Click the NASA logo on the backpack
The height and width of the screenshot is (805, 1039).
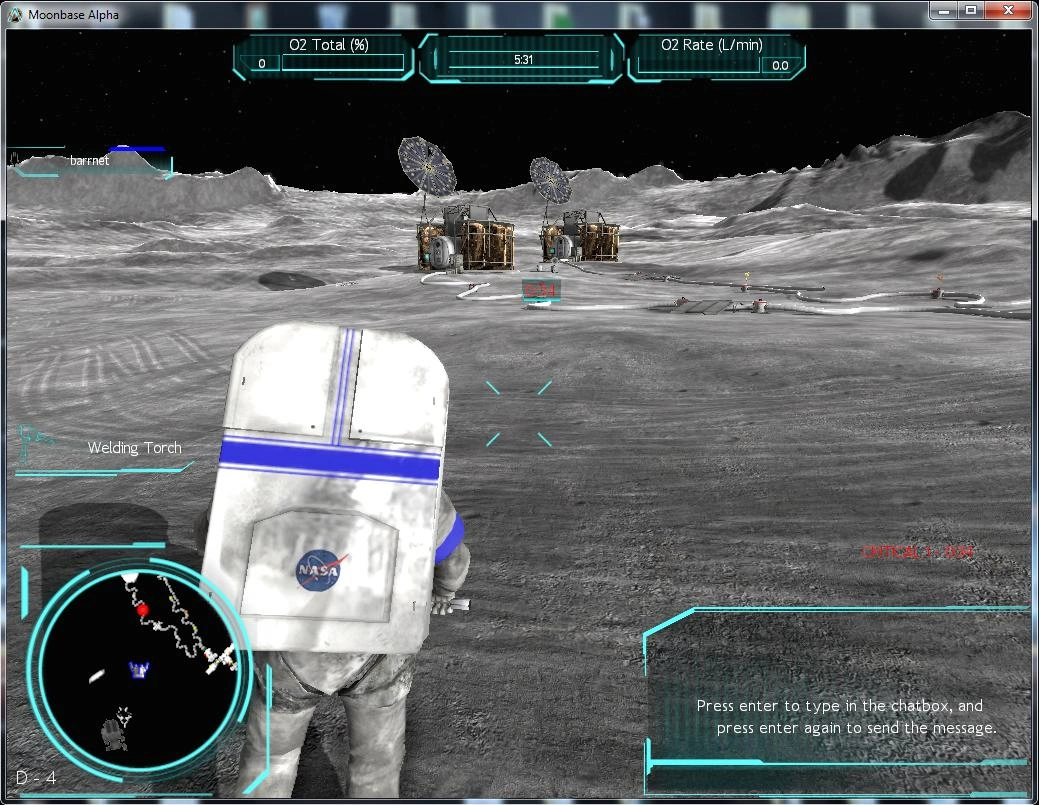click(320, 570)
